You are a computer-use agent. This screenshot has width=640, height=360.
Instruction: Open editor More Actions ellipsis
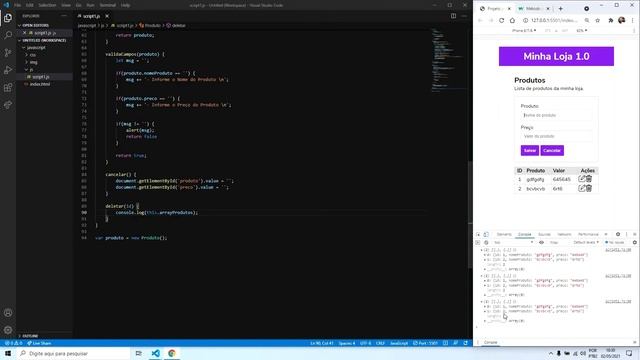[464, 16]
